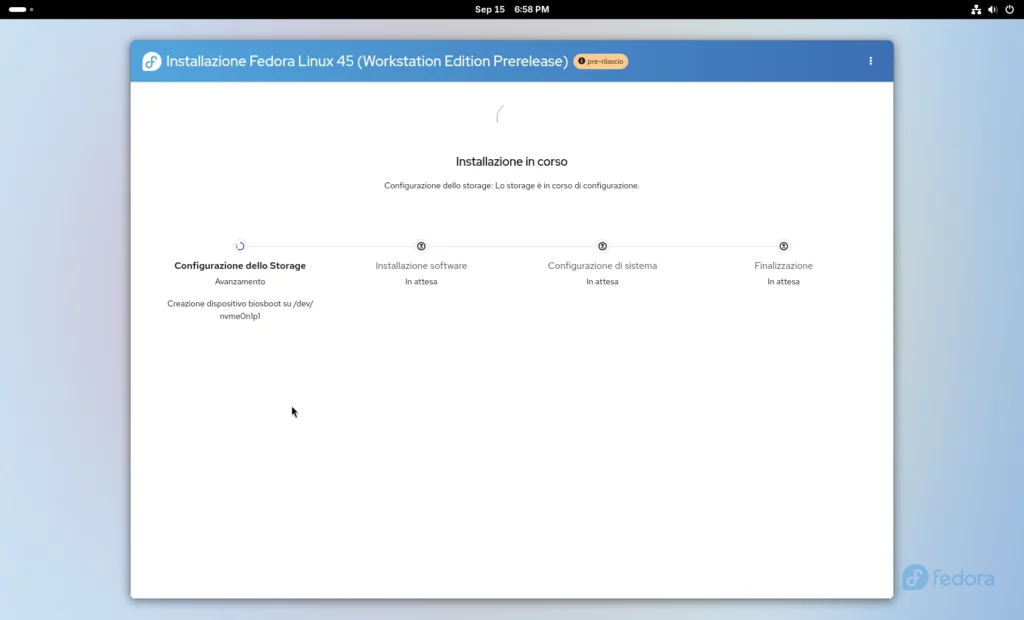Select the Configurazione di sistema step label
1024x620 pixels.
click(602, 265)
